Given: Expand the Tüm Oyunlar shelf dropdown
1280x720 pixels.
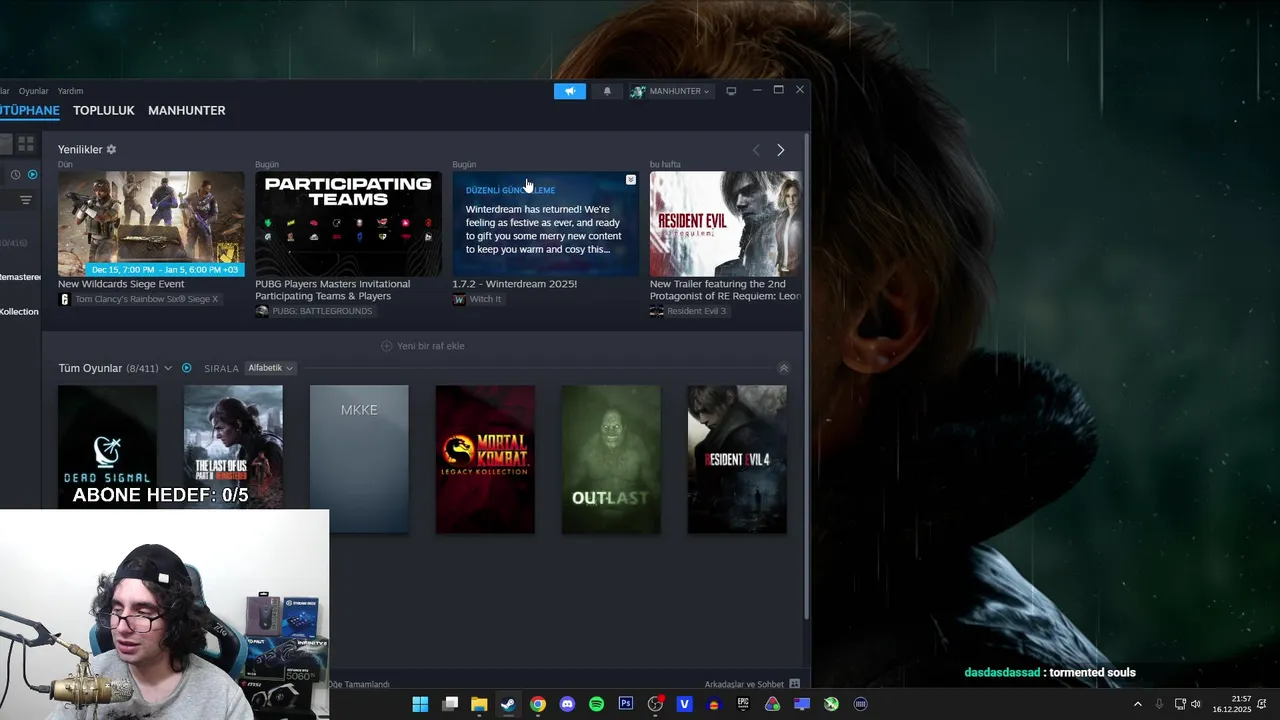Looking at the screenshot, I should 168,368.
